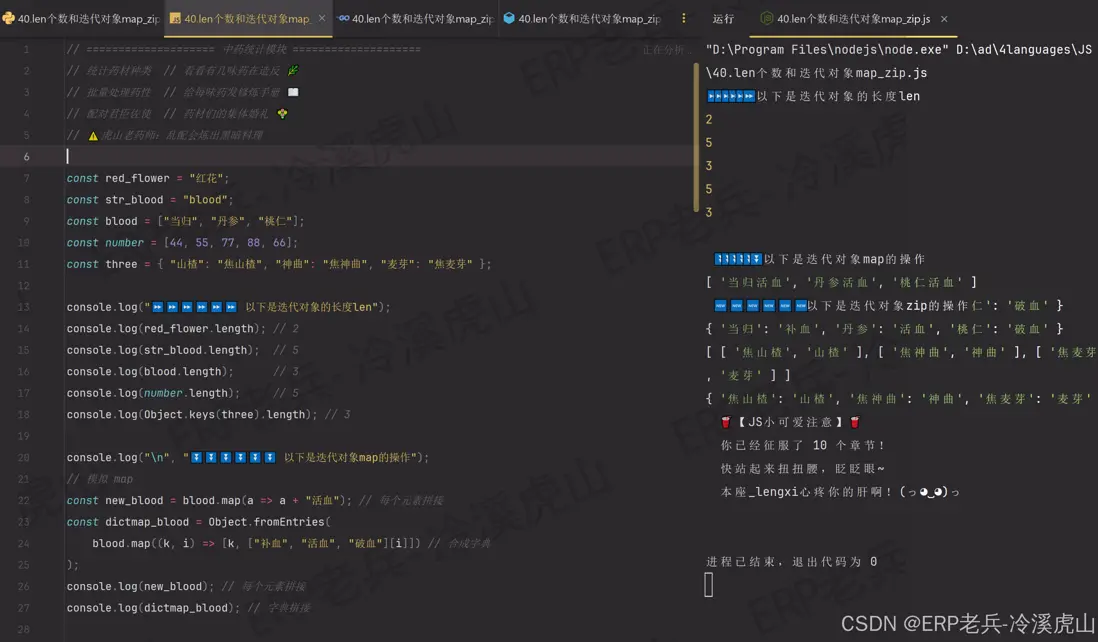Click line number 13 in the gutter

tap(24, 307)
